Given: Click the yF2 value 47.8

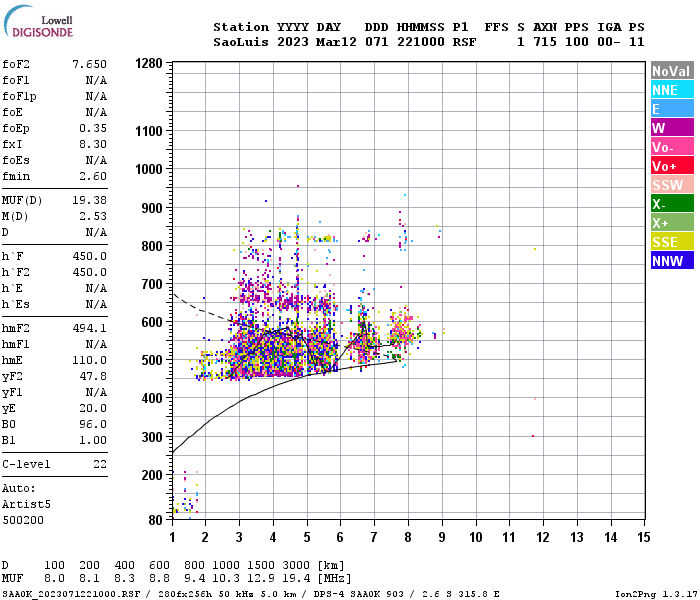Looking at the screenshot, I should (93, 376).
